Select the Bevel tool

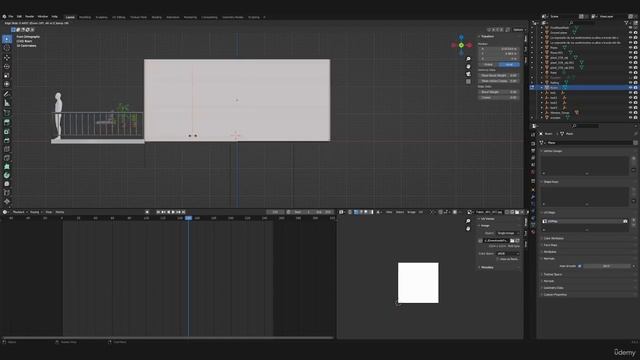coord(7,140)
